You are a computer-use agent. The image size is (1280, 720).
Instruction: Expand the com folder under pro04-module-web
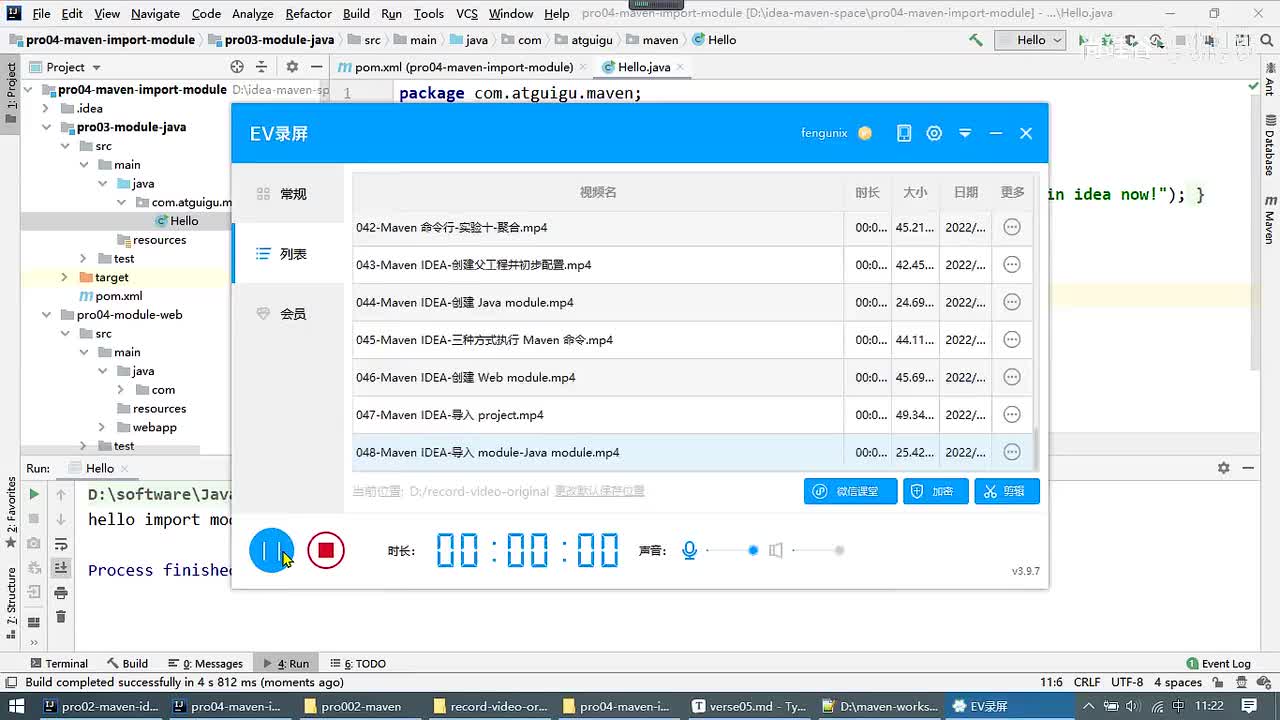pyautogui.click(x=121, y=390)
